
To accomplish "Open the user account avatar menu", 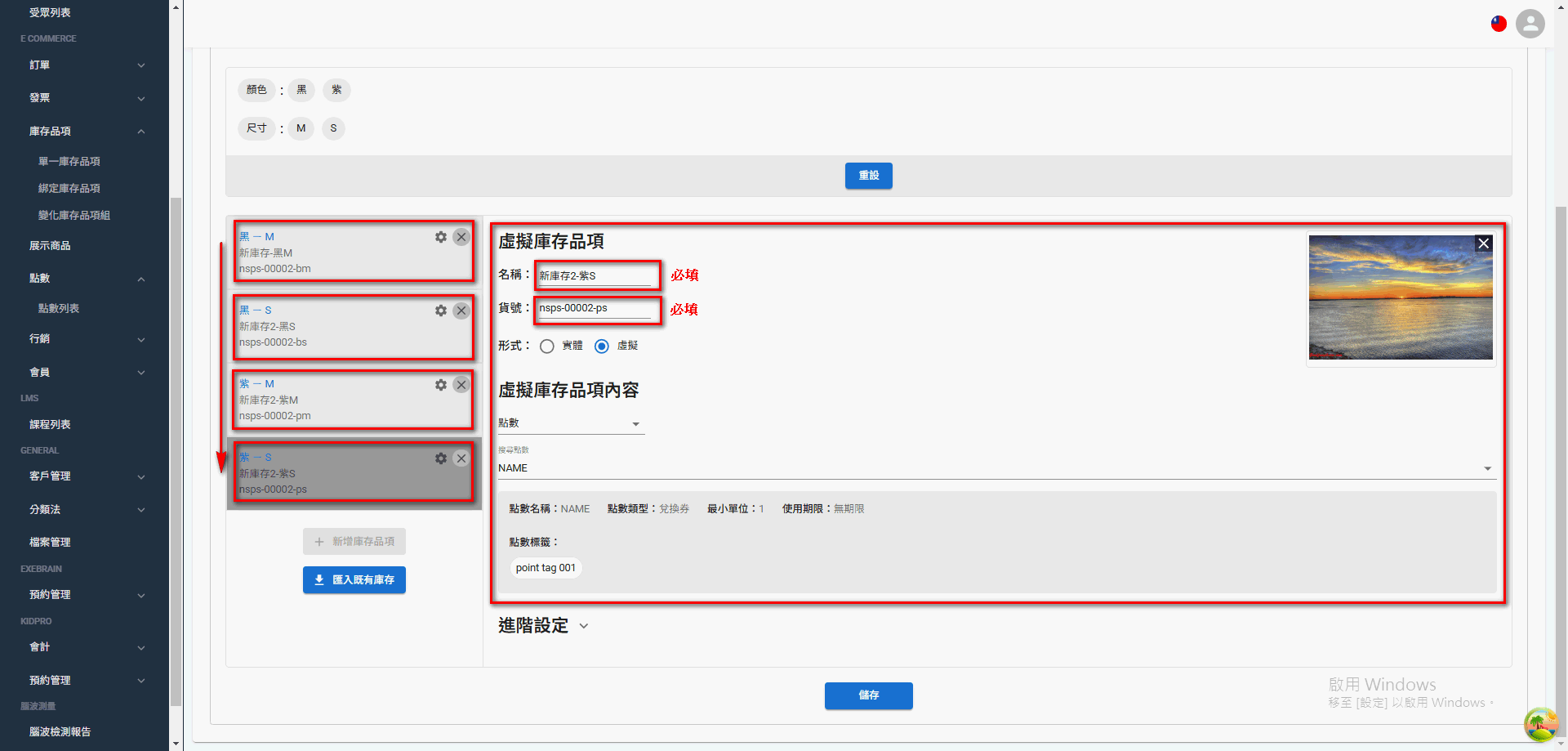I will point(1530,24).
